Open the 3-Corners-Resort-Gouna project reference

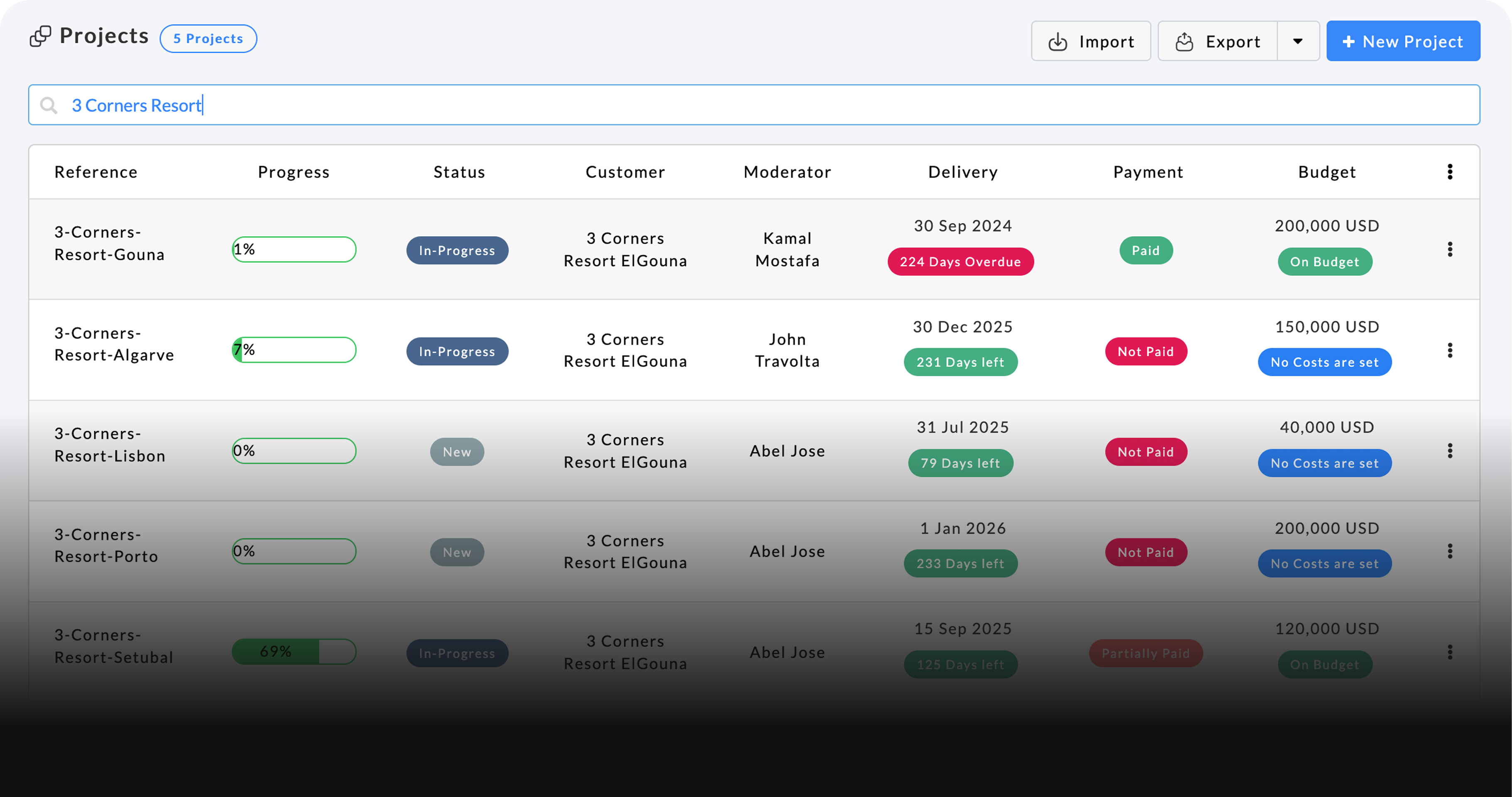pos(109,243)
